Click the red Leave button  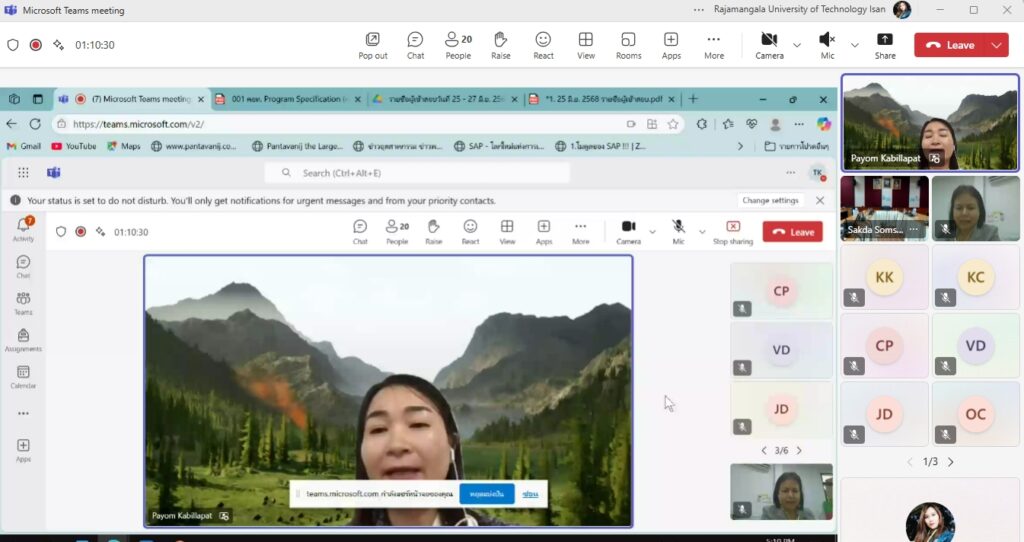tap(948, 45)
